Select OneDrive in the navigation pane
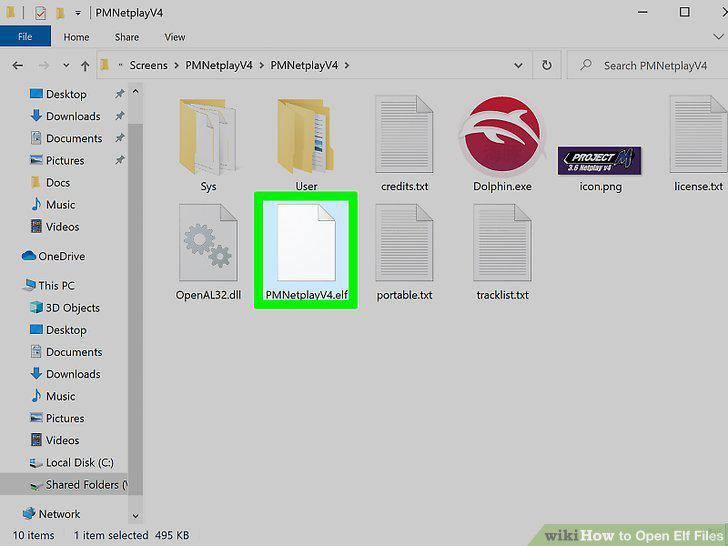This screenshot has height=546, width=728. tap(61, 256)
